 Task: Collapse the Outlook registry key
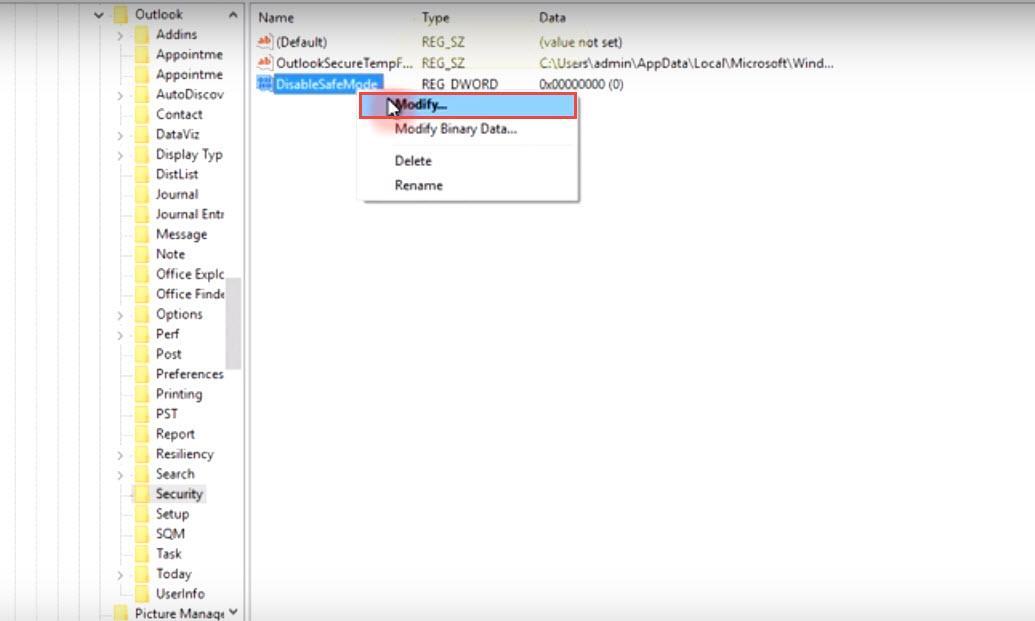pos(99,15)
